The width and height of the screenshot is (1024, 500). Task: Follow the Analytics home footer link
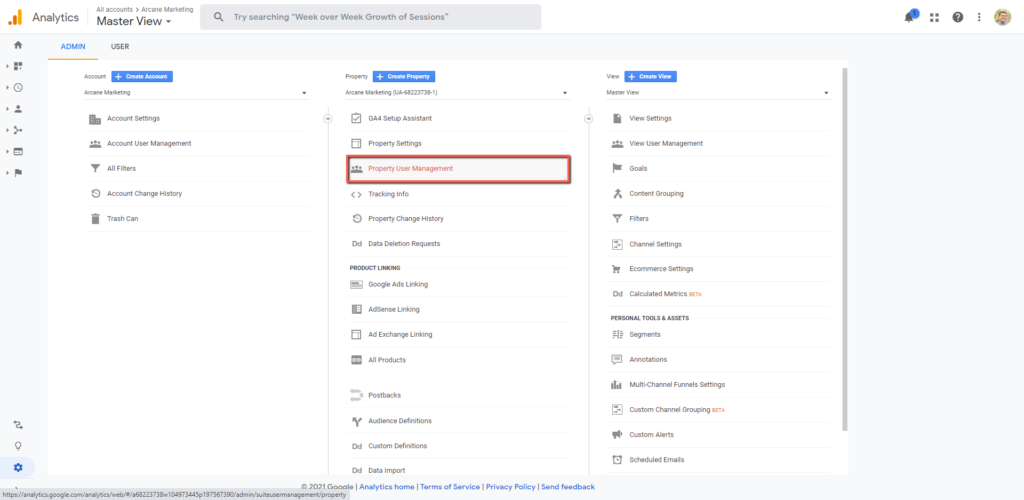pos(387,487)
